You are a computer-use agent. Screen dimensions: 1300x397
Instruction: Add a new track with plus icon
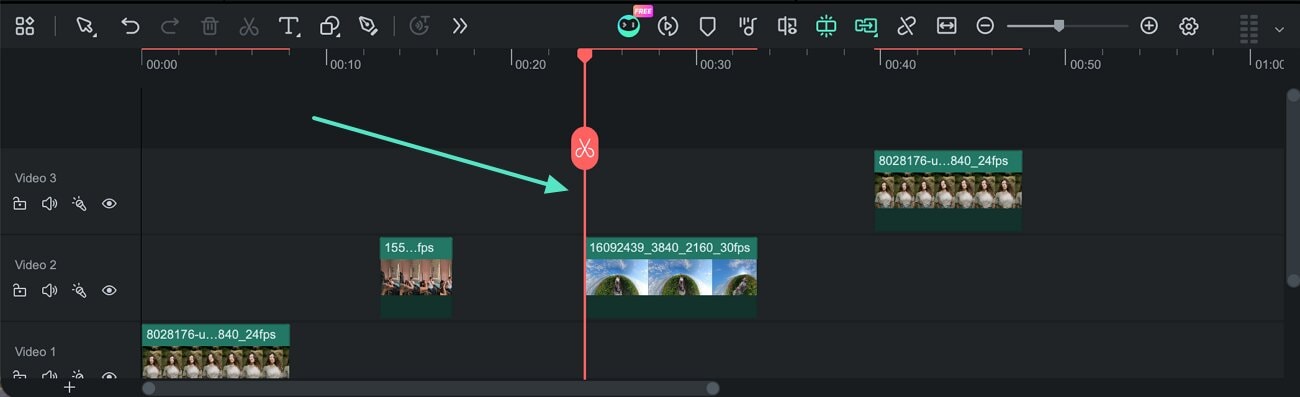point(69,387)
